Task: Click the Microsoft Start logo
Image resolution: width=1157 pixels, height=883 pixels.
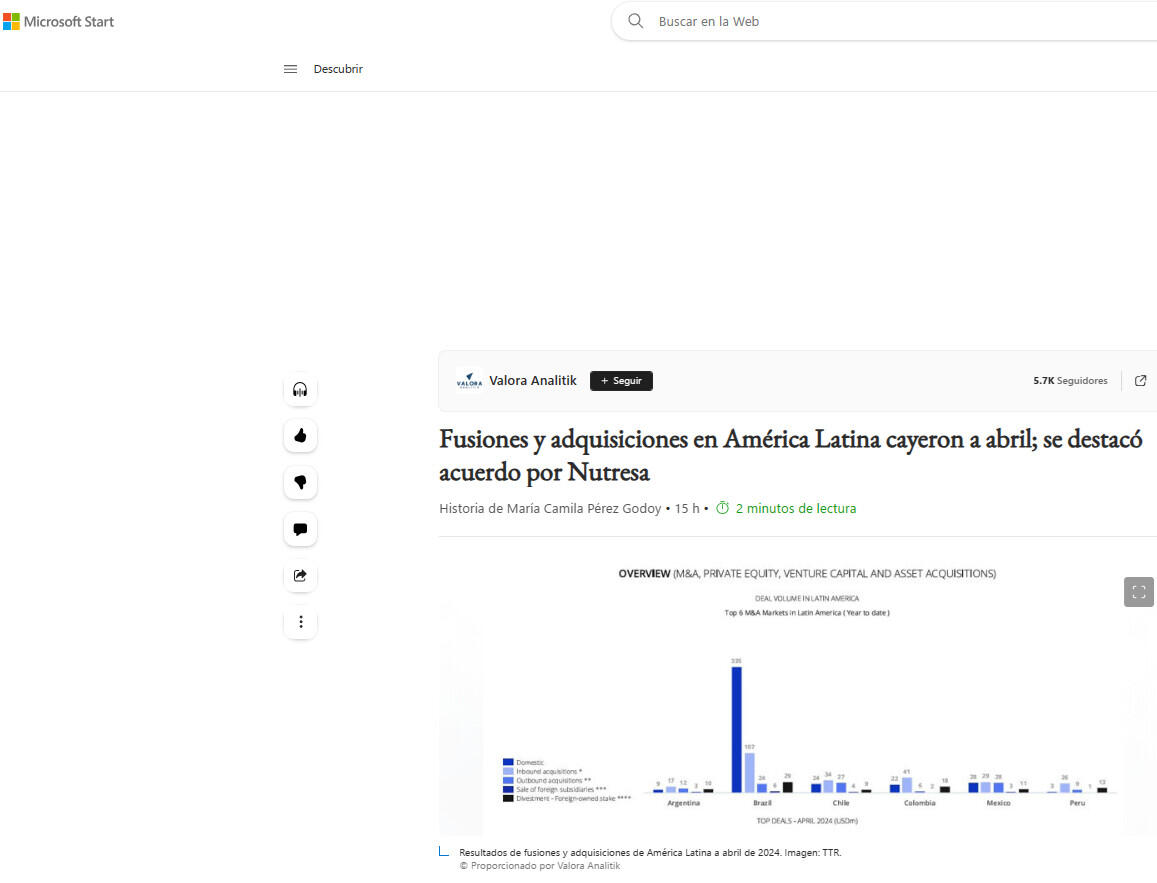Action: 58,21
